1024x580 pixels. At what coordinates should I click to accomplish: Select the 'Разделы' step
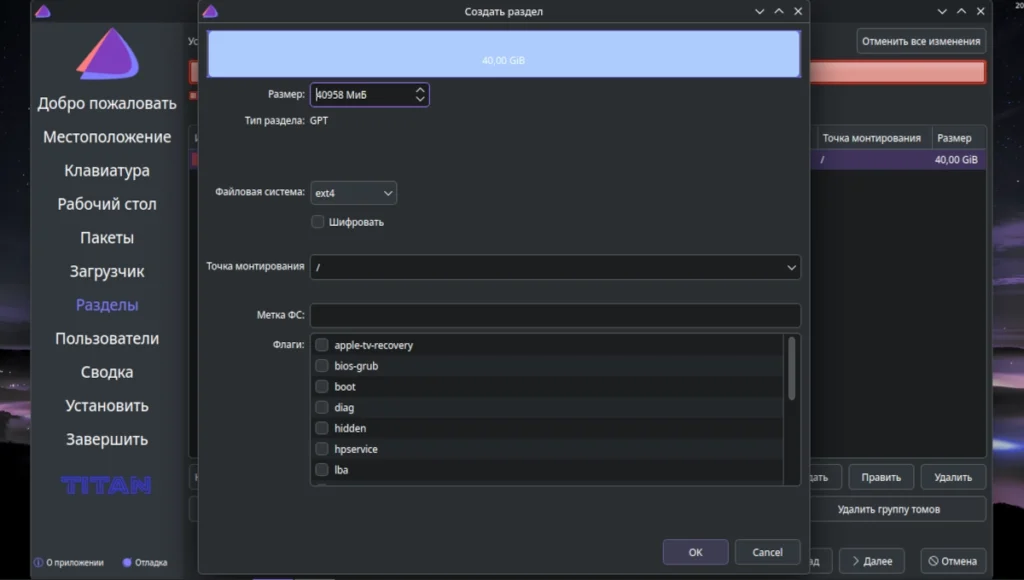click(x=107, y=305)
